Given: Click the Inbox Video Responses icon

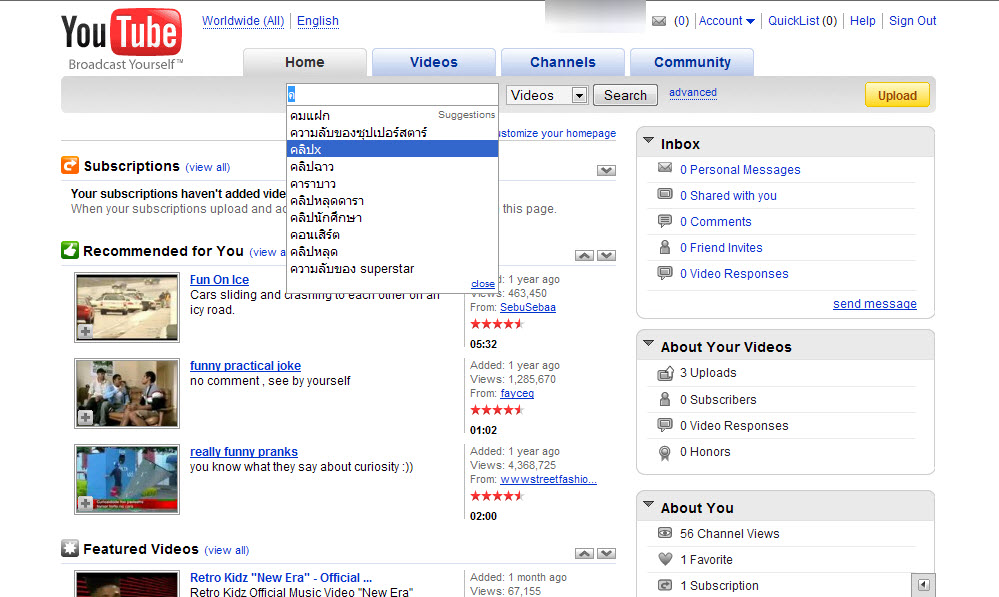Looking at the screenshot, I should click(x=665, y=273).
